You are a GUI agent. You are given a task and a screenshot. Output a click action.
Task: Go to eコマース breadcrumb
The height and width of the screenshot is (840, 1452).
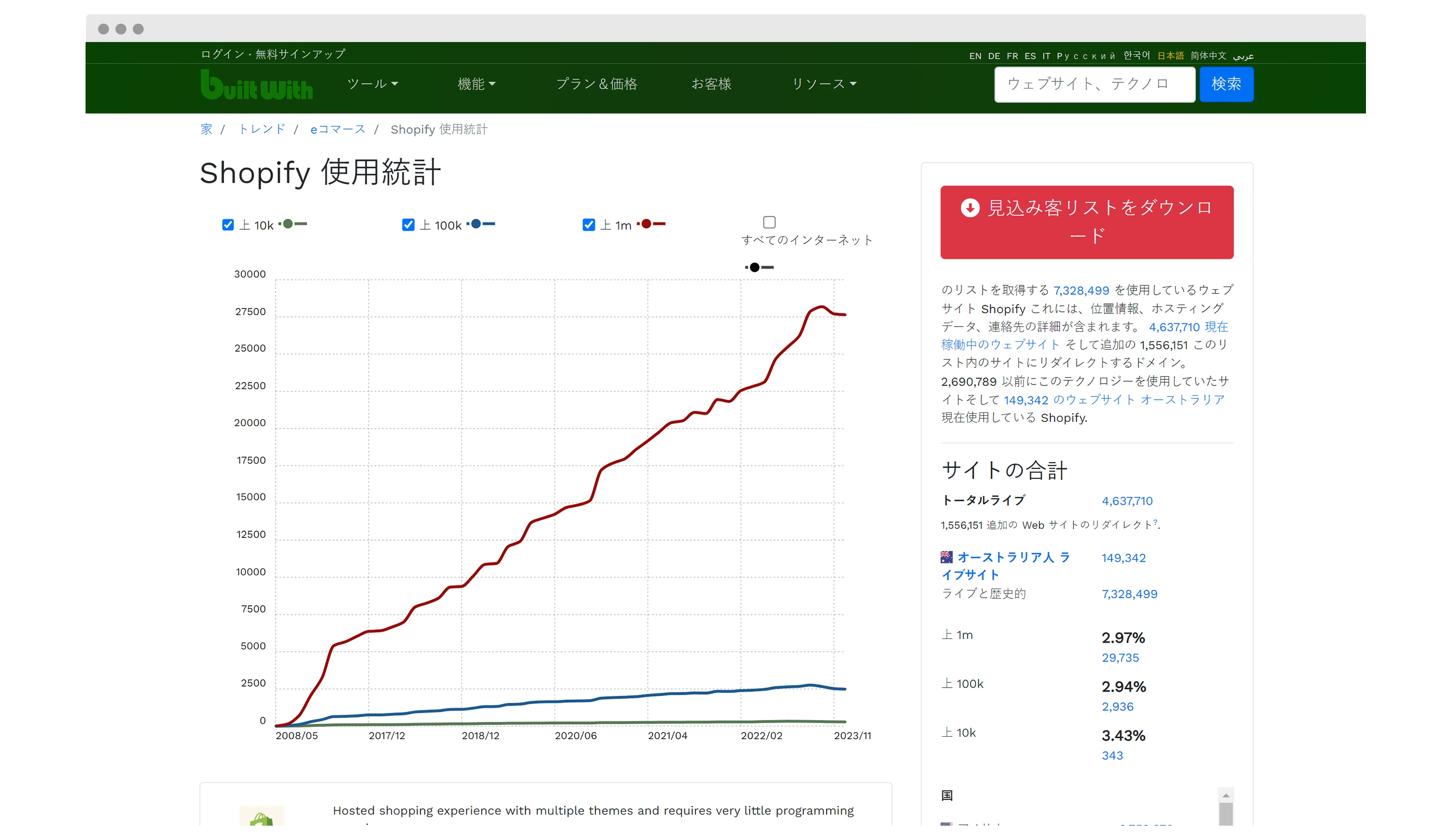[x=337, y=129]
